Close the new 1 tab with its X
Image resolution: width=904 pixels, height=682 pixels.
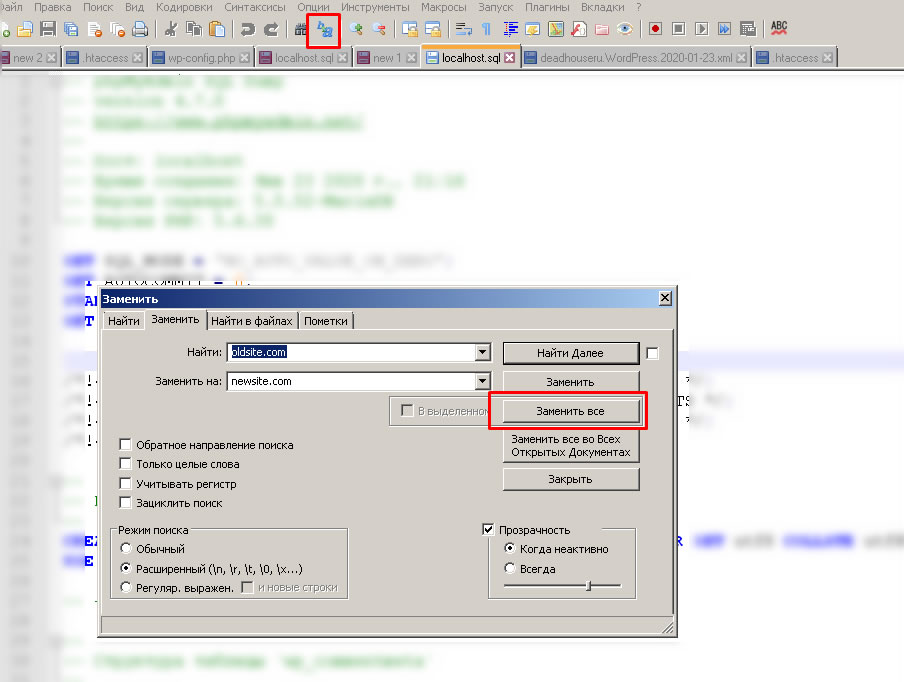click(411, 58)
